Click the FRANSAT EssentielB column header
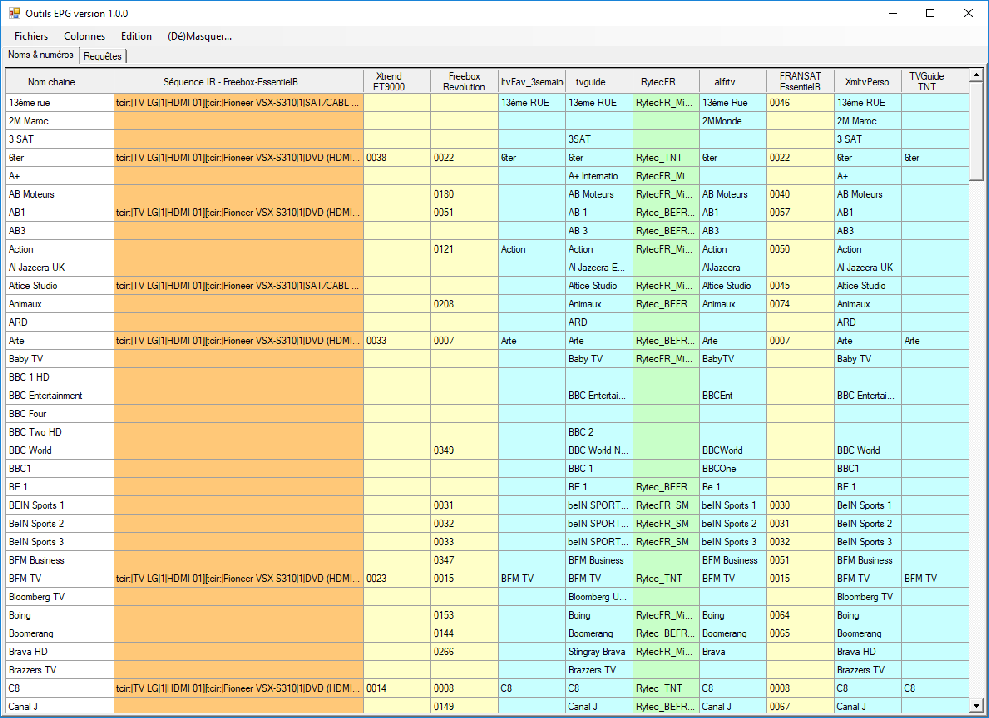This screenshot has width=989, height=718. click(x=800, y=81)
